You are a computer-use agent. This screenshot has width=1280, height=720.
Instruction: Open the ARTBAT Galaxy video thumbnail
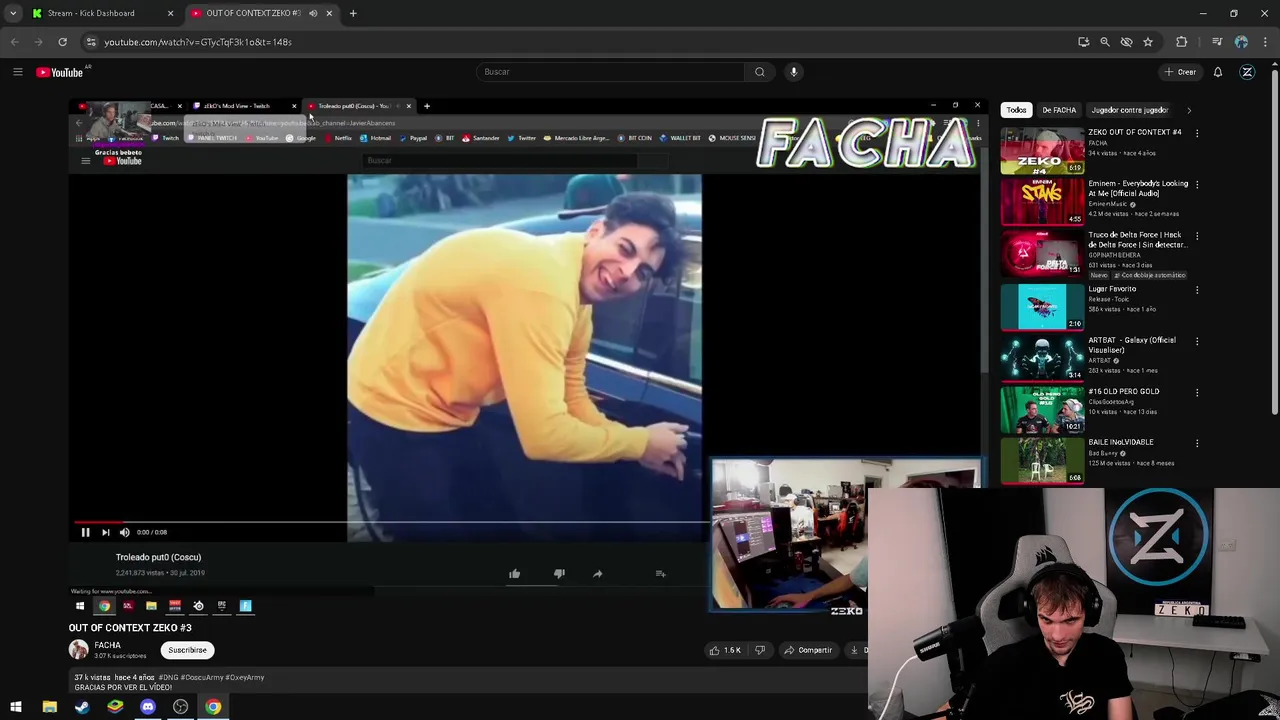(x=1042, y=357)
